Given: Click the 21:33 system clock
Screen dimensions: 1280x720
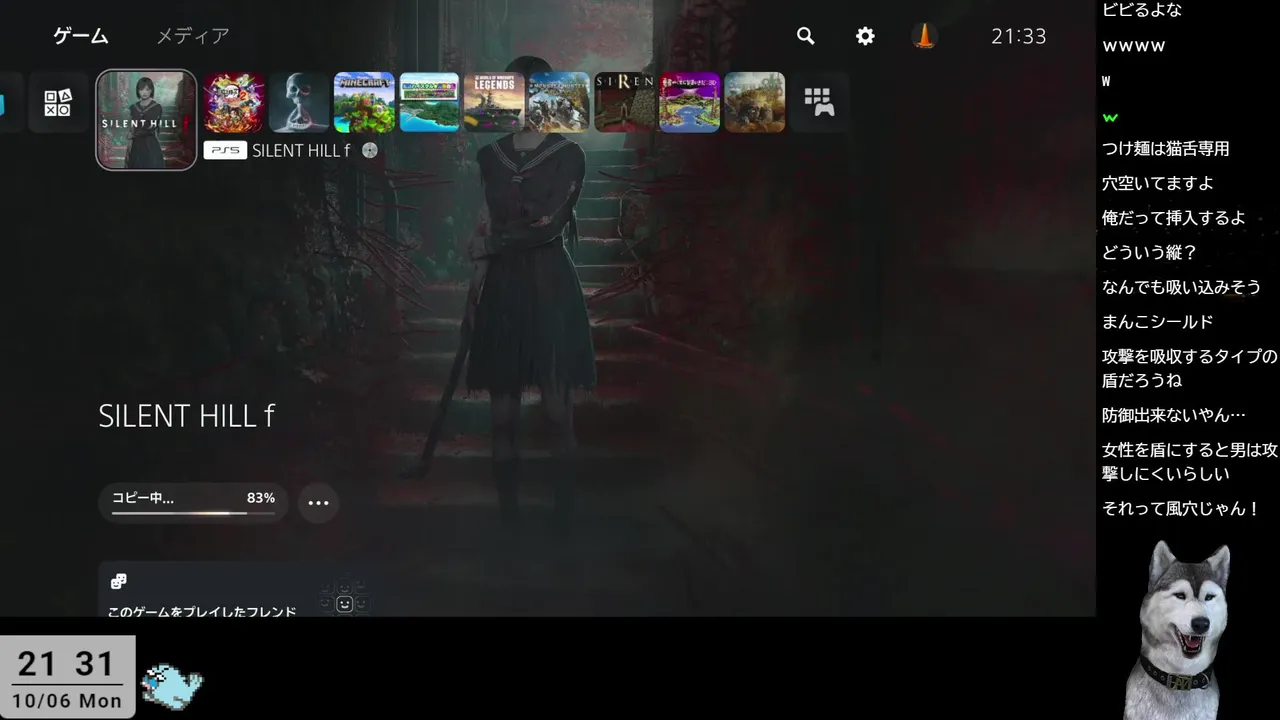Looking at the screenshot, I should click(1018, 36).
